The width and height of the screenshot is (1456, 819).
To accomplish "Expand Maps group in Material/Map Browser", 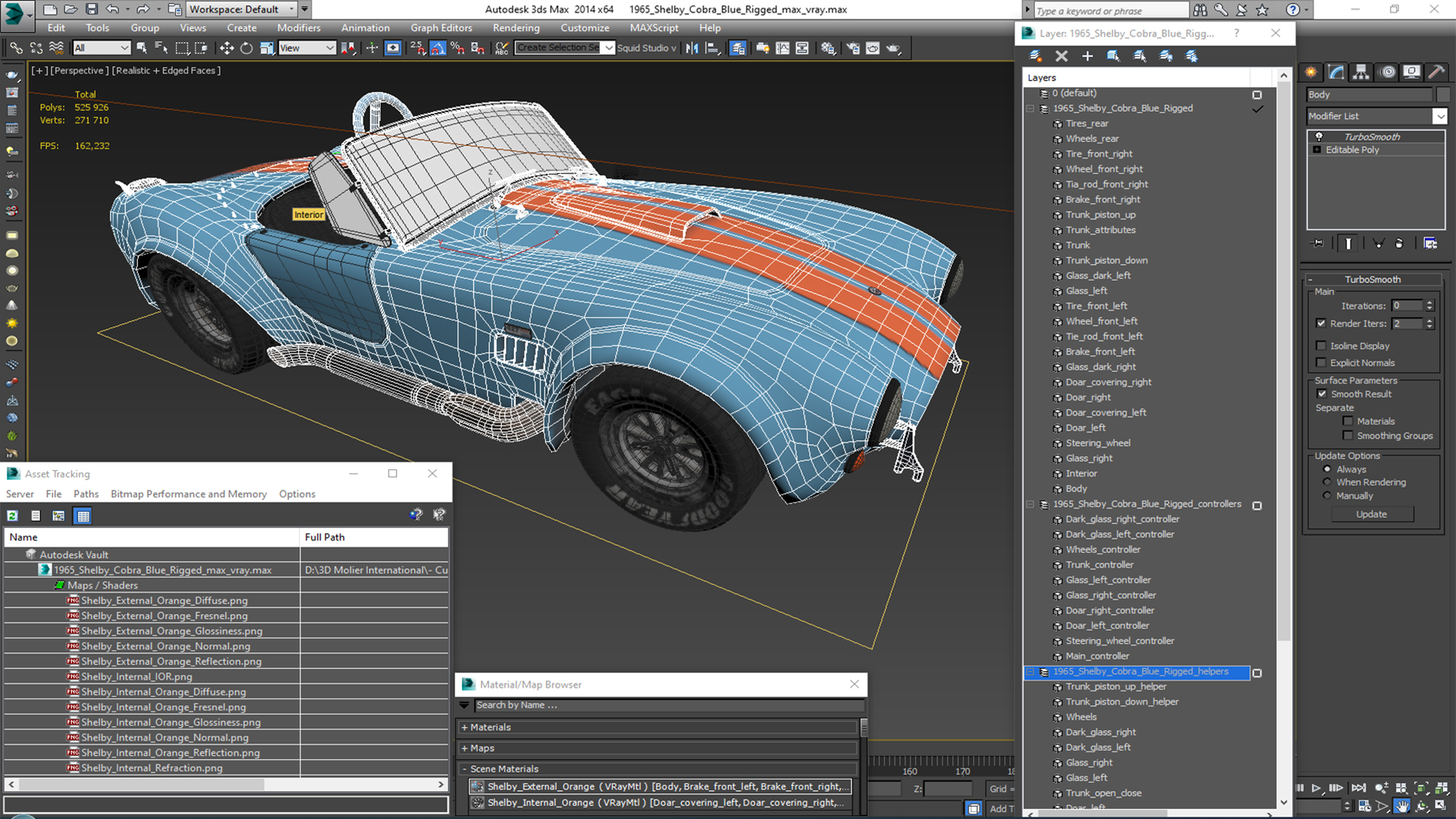I will pyautogui.click(x=464, y=748).
